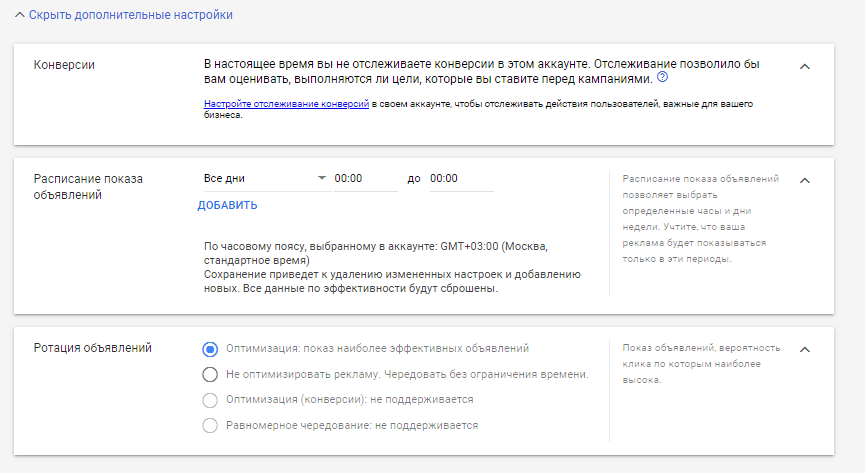Collapse the Расписание показа объявлений section chevron
The height and width of the screenshot is (473, 865).
(x=805, y=180)
